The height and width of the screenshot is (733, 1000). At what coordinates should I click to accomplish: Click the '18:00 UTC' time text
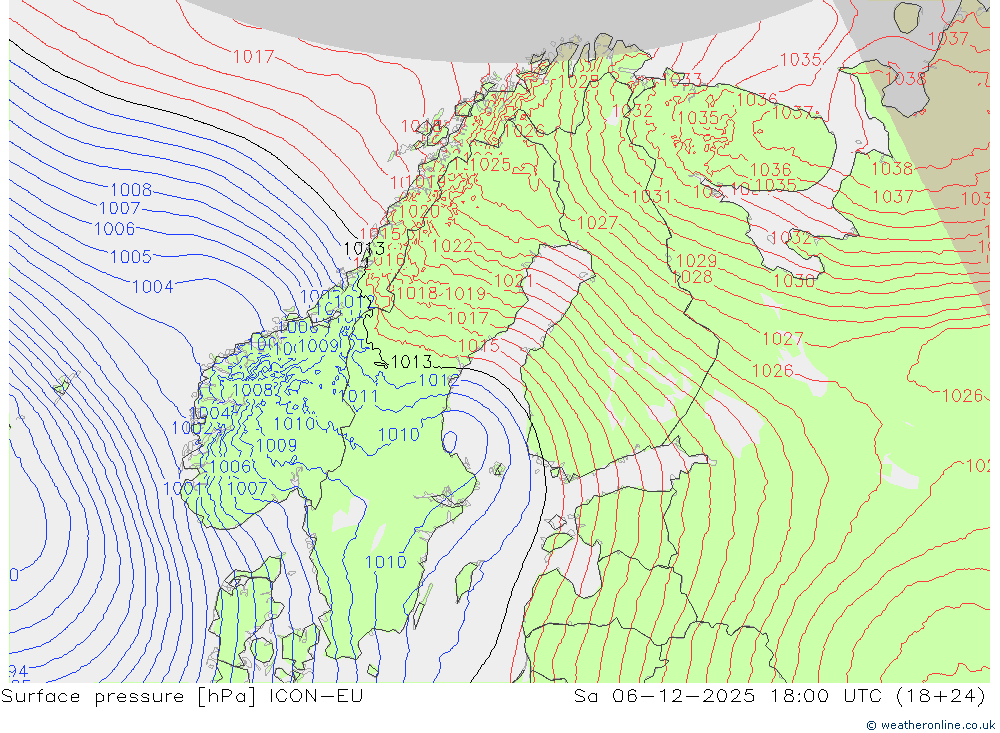tap(825, 695)
